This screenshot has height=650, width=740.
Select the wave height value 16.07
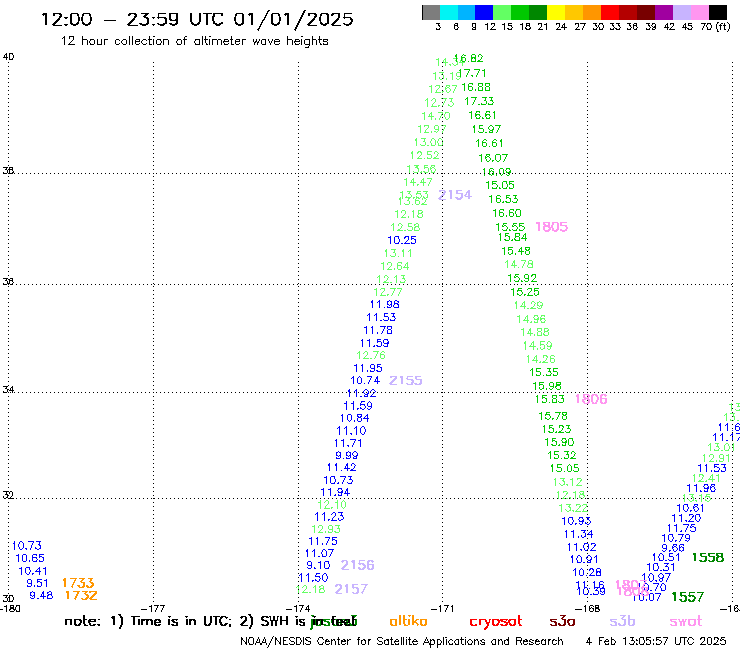tap(493, 158)
